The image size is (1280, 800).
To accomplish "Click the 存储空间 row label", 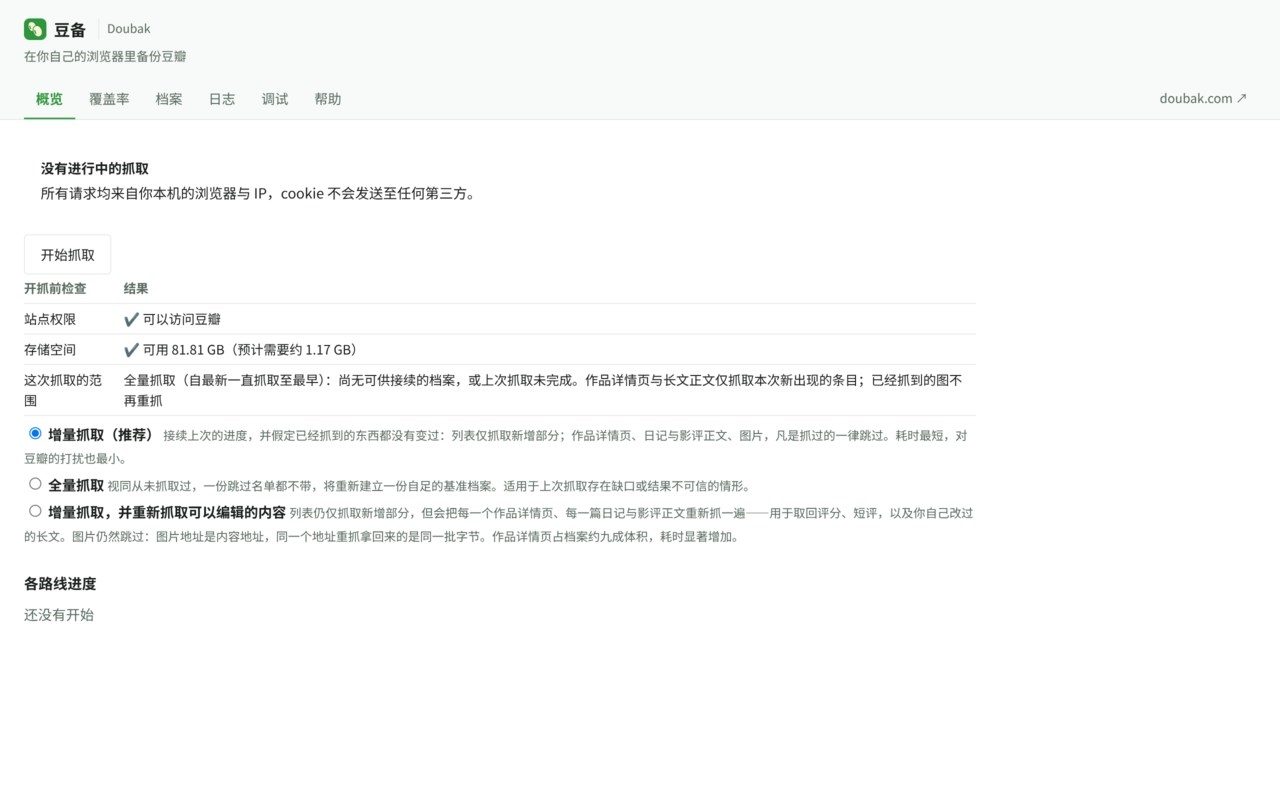I will [x=50, y=350].
